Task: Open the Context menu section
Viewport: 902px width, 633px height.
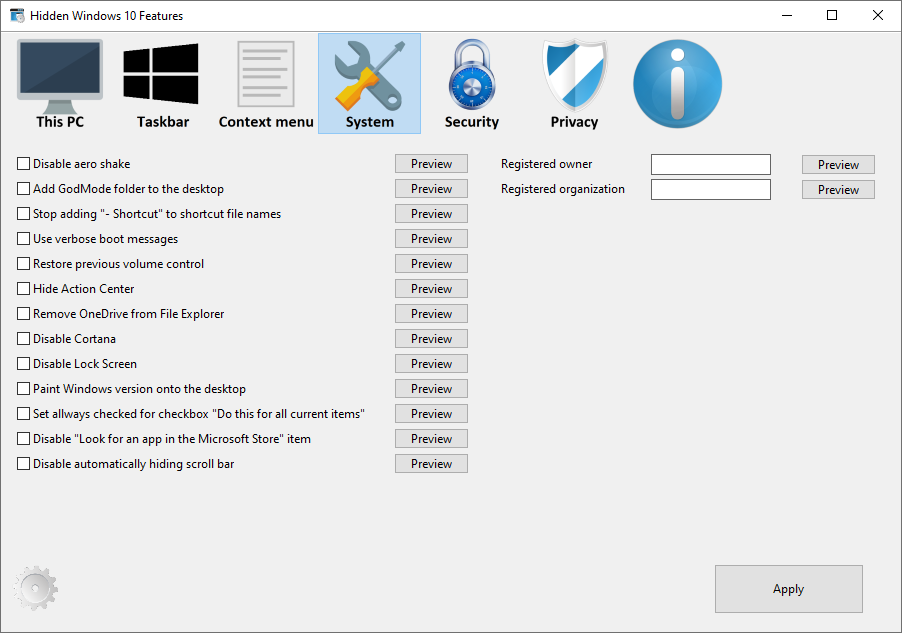Action: coord(266,84)
